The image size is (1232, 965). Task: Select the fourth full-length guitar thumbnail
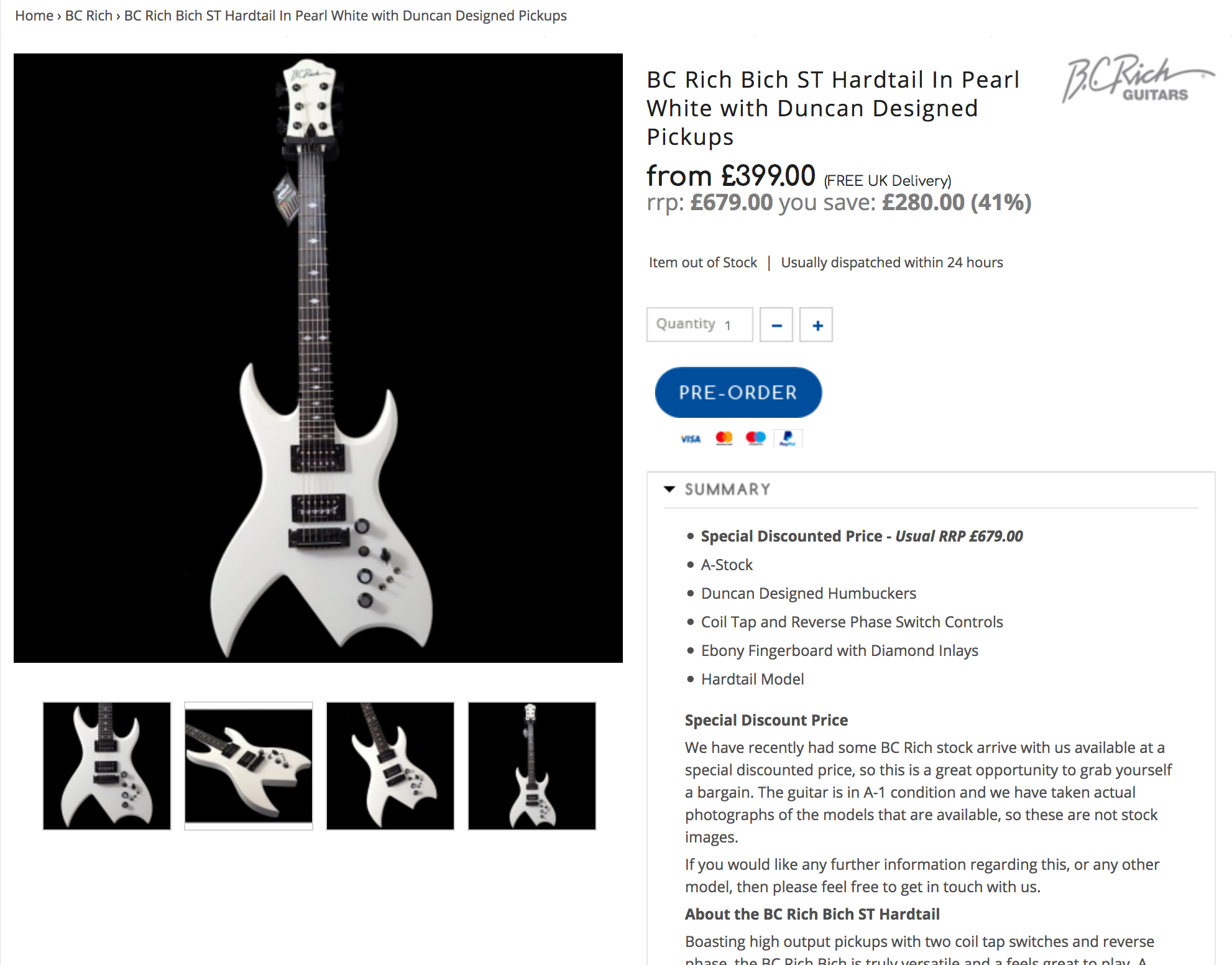532,766
